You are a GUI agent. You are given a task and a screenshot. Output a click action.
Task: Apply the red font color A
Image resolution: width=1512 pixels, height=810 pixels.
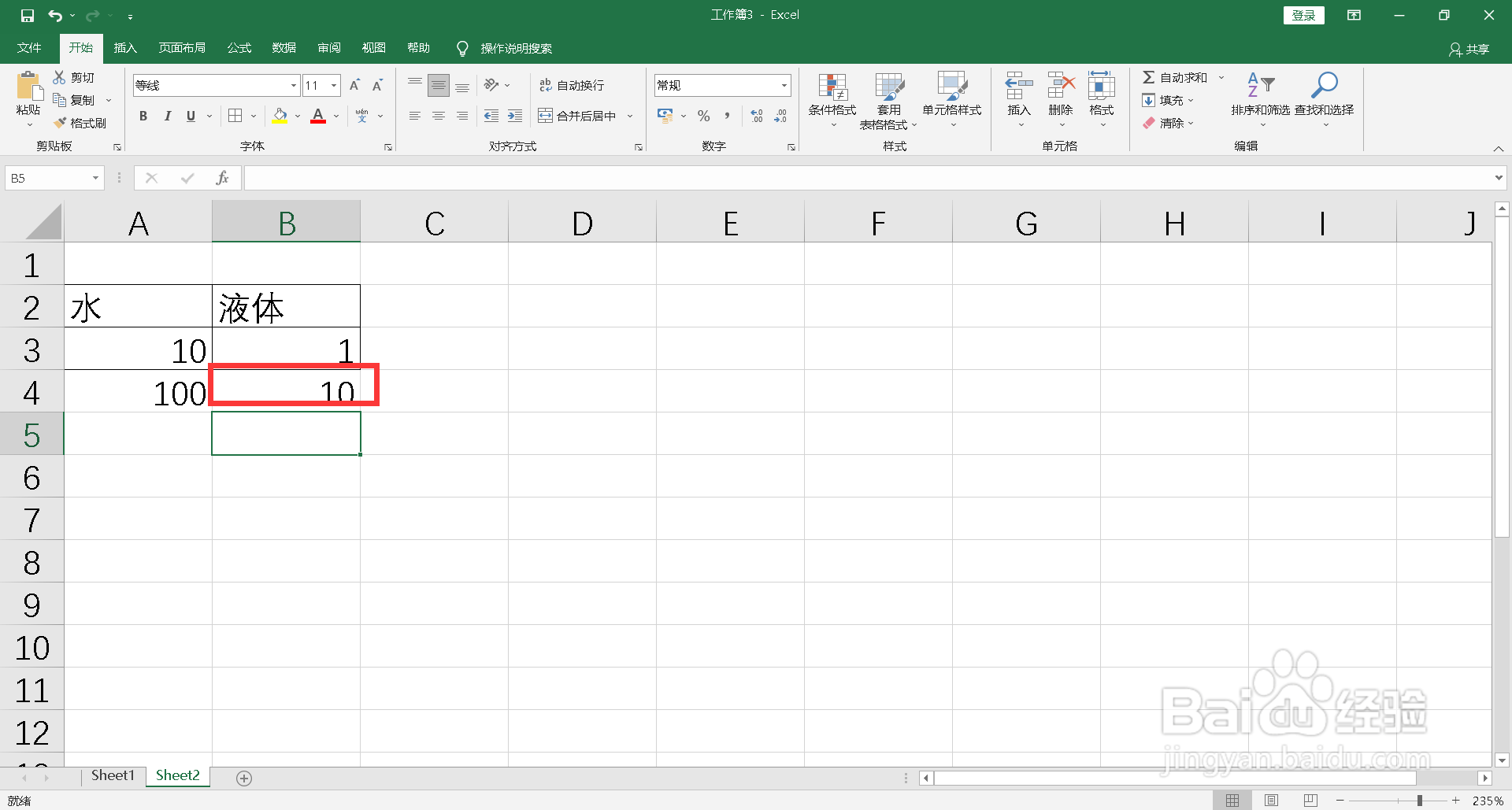coord(318,116)
